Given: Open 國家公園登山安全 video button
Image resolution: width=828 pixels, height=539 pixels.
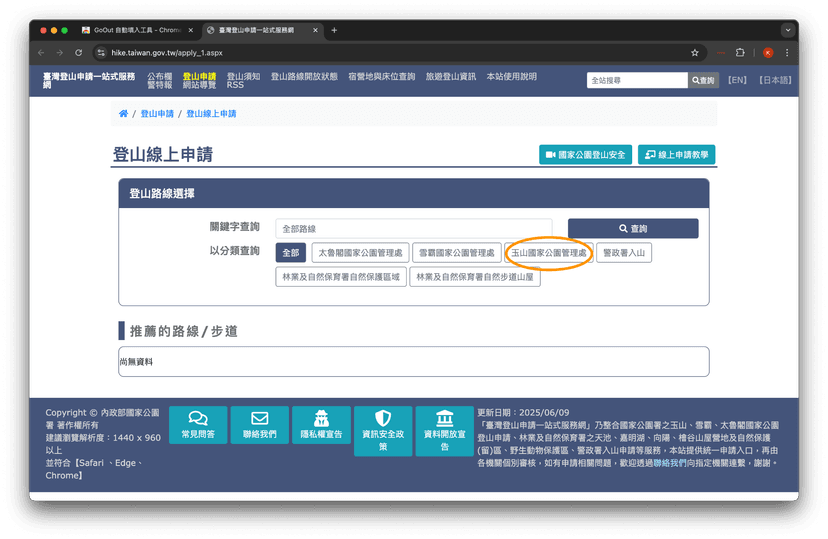Looking at the screenshot, I should (x=585, y=155).
